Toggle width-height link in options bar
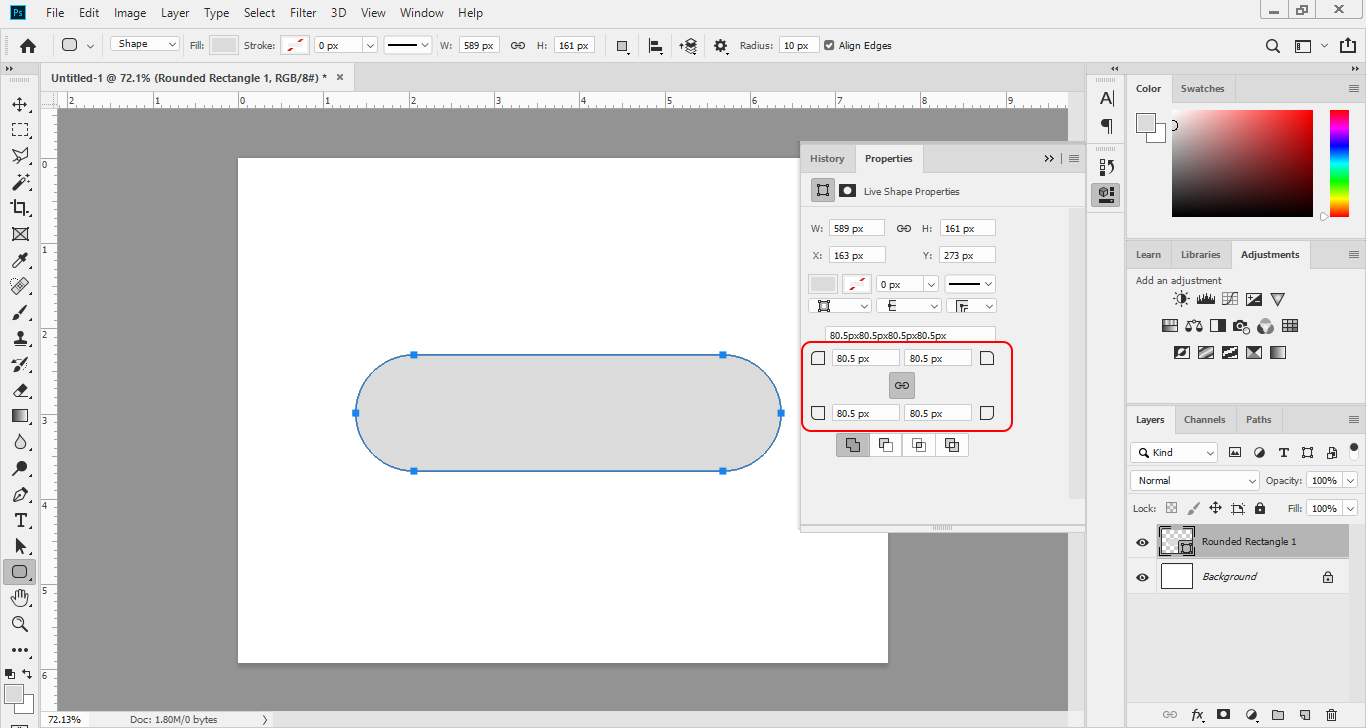This screenshot has width=1366, height=728. (518, 45)
